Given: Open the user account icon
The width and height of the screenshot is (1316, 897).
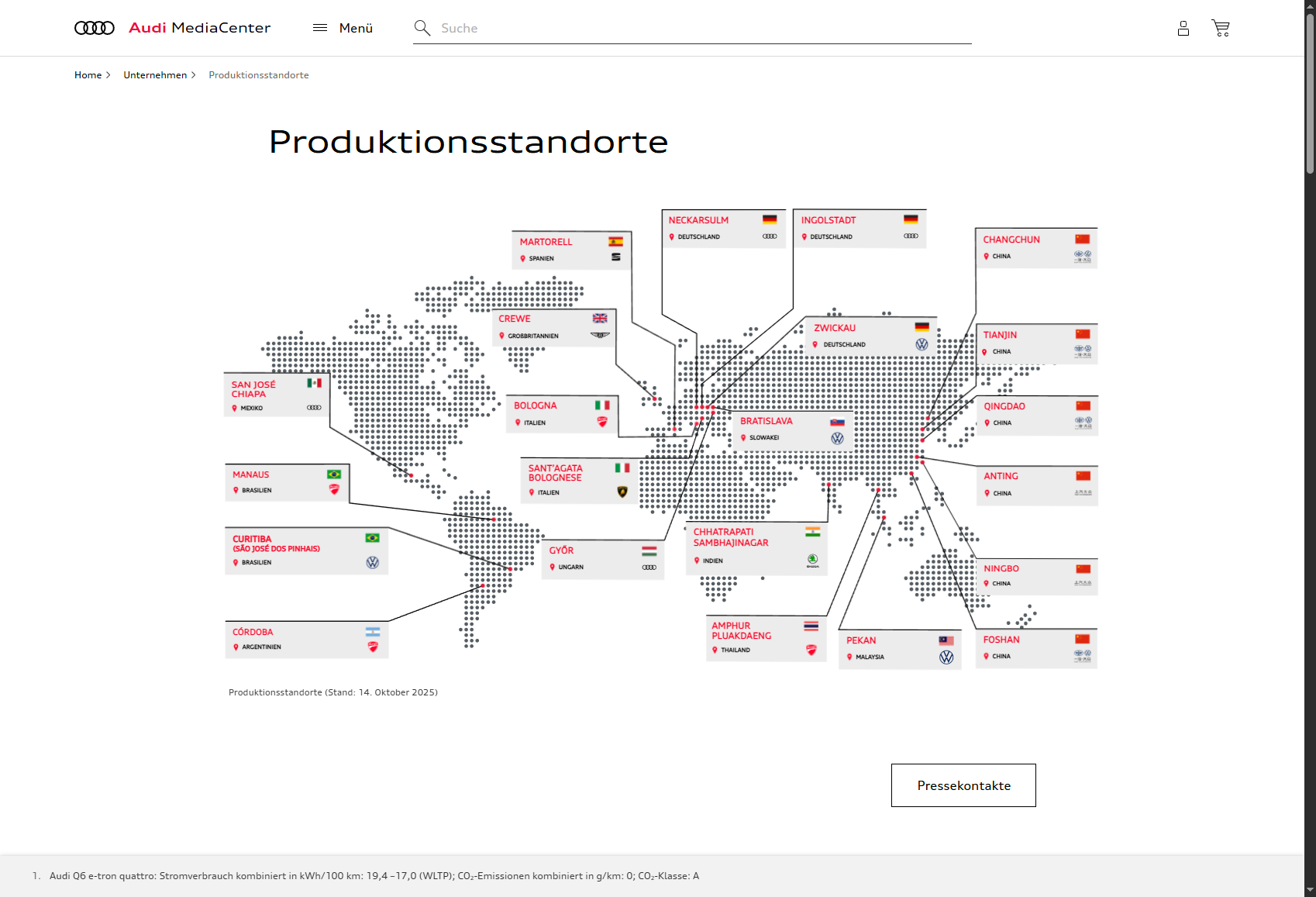Looking at the screenshot, I should [x=1183, y=29].
